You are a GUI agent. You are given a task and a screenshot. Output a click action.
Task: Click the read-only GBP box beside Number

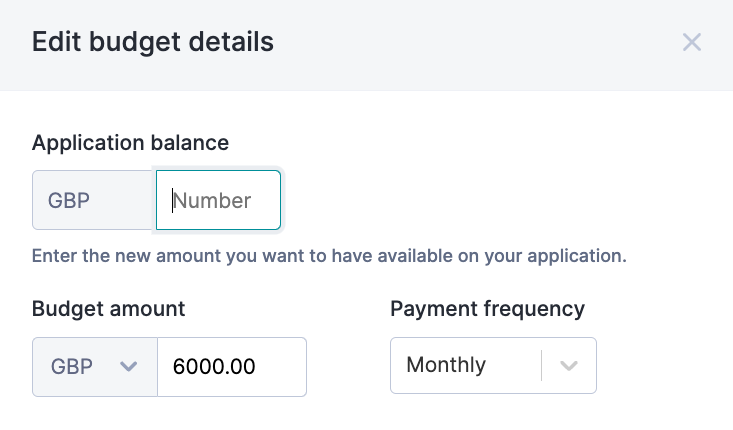(94, 201)
